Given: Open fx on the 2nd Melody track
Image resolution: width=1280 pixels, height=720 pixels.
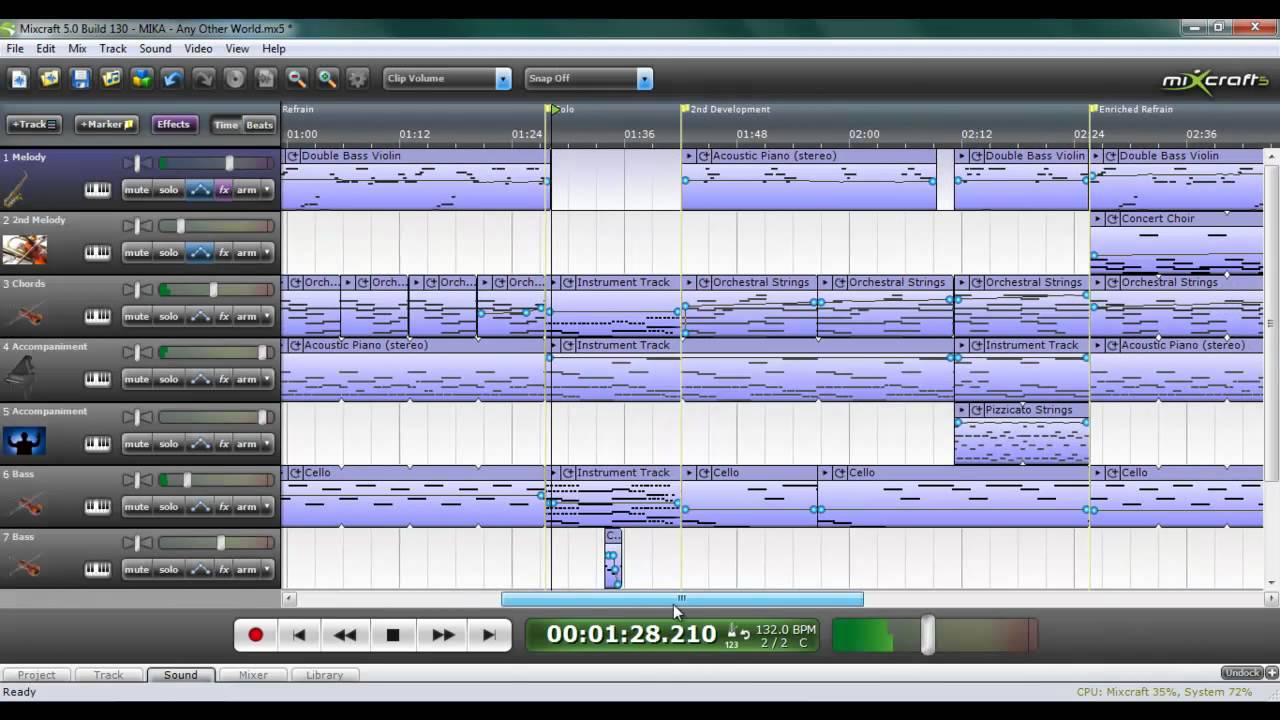Looking at the screenshot, I should click(224, 253).
